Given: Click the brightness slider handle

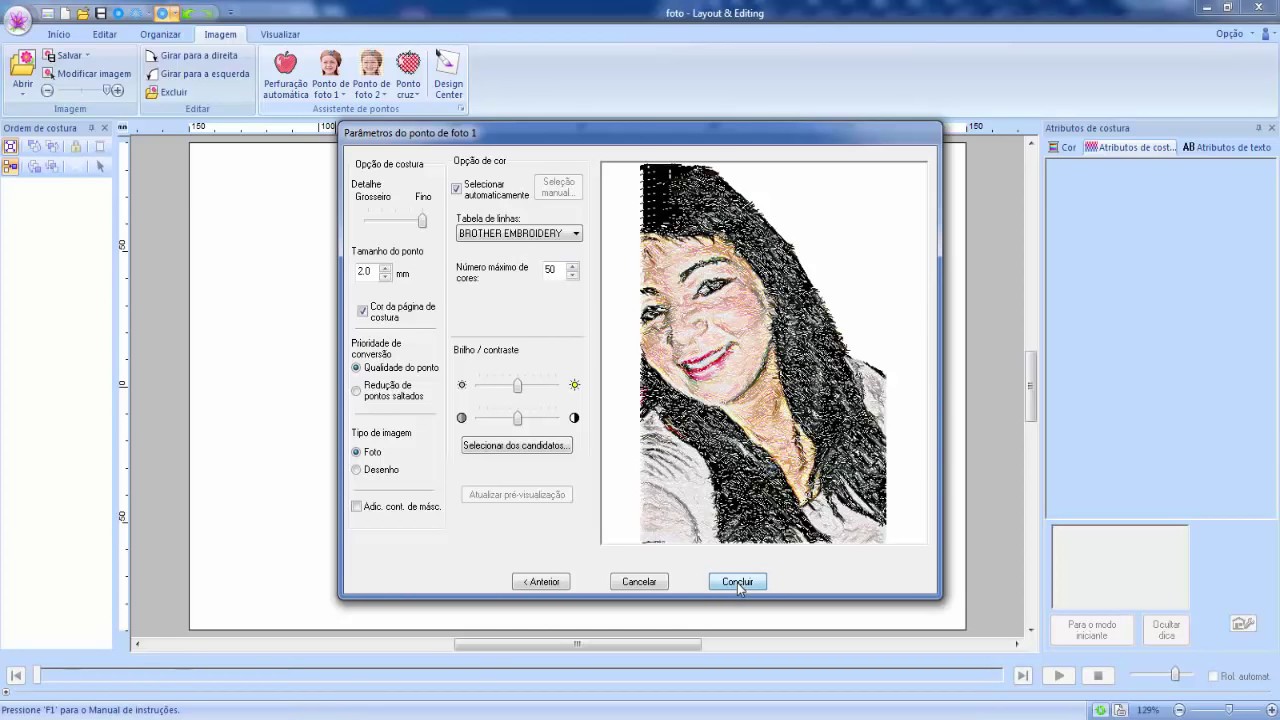Looking at the screenshot, I should coord(517,385).
